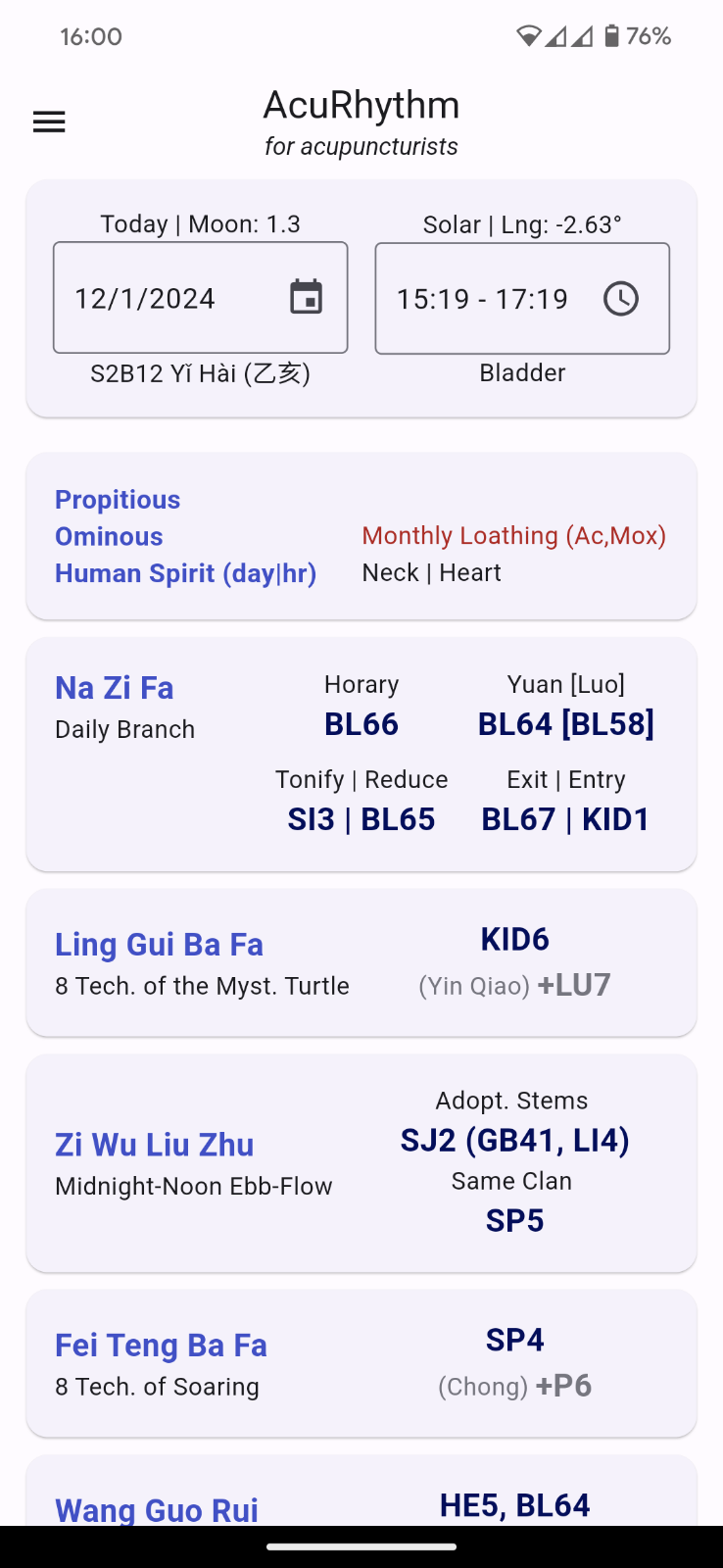This screenshot has width=723, height=1568.
Task: Open the 12/1/2024 date field
Action: [x=167, y=298]
